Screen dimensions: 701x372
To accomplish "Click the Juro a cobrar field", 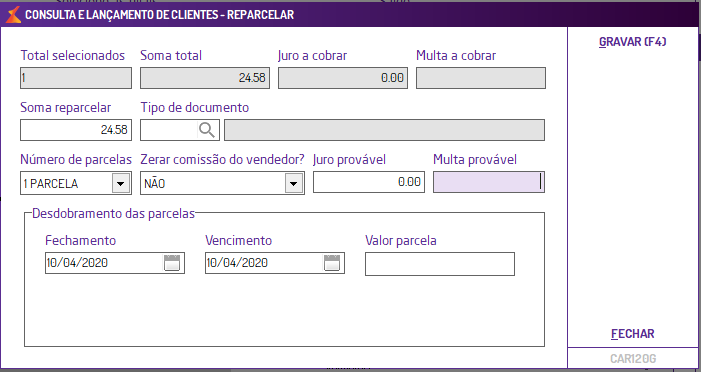I will [343, 78].
